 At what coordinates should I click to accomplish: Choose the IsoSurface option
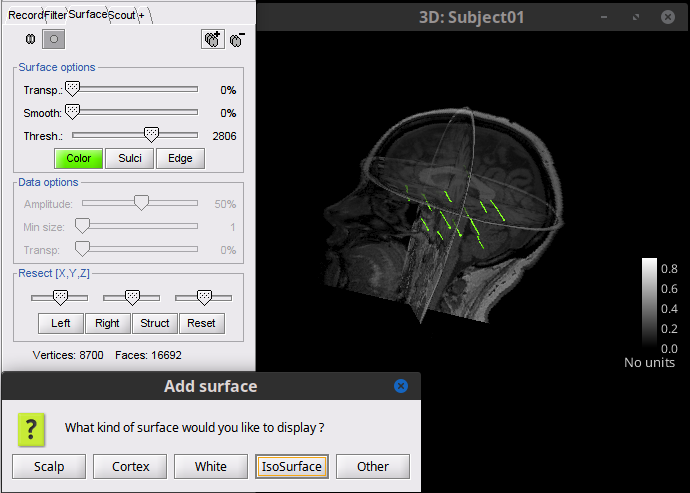(x=291, y=466)
